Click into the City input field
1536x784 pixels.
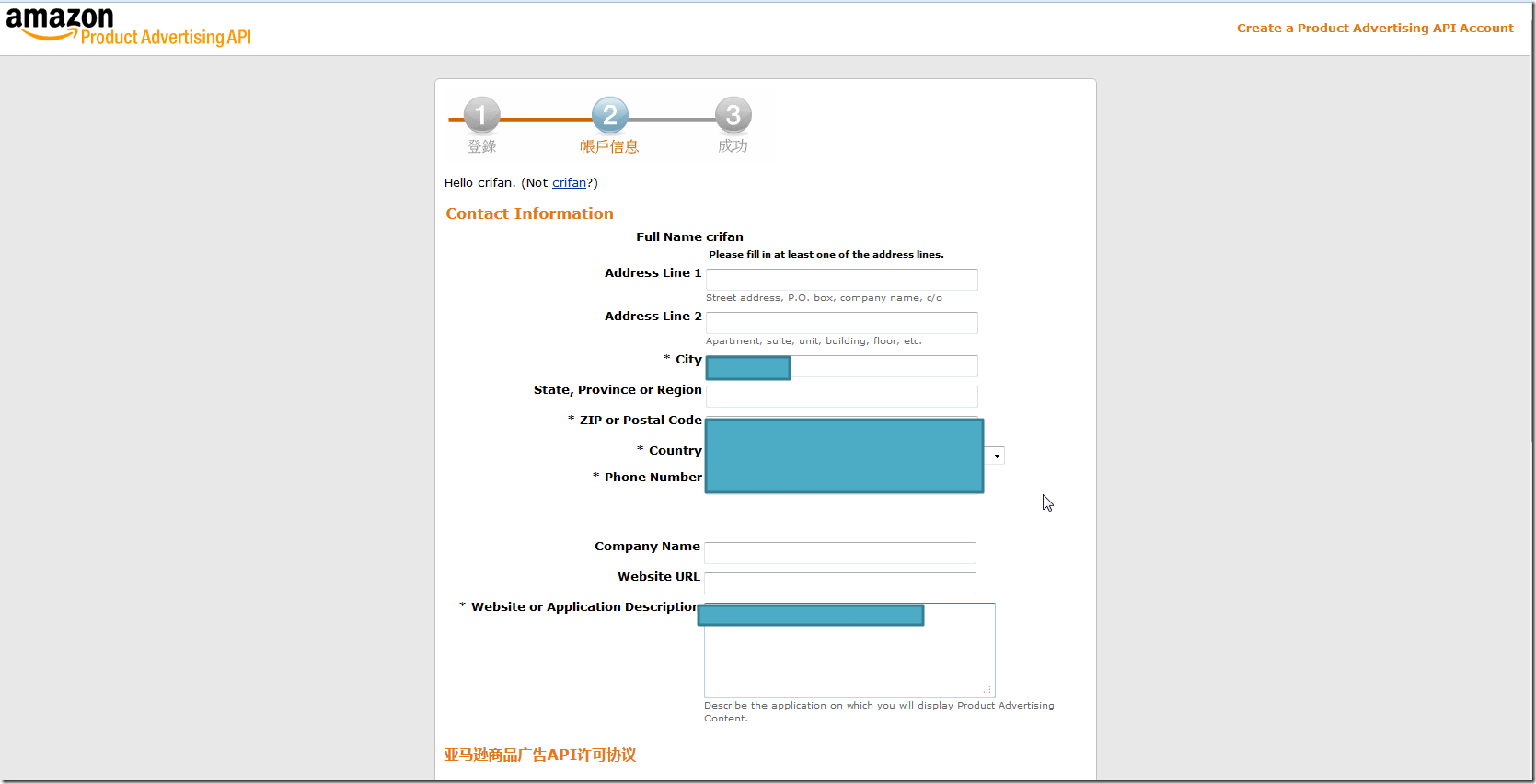tap(841, 366)
